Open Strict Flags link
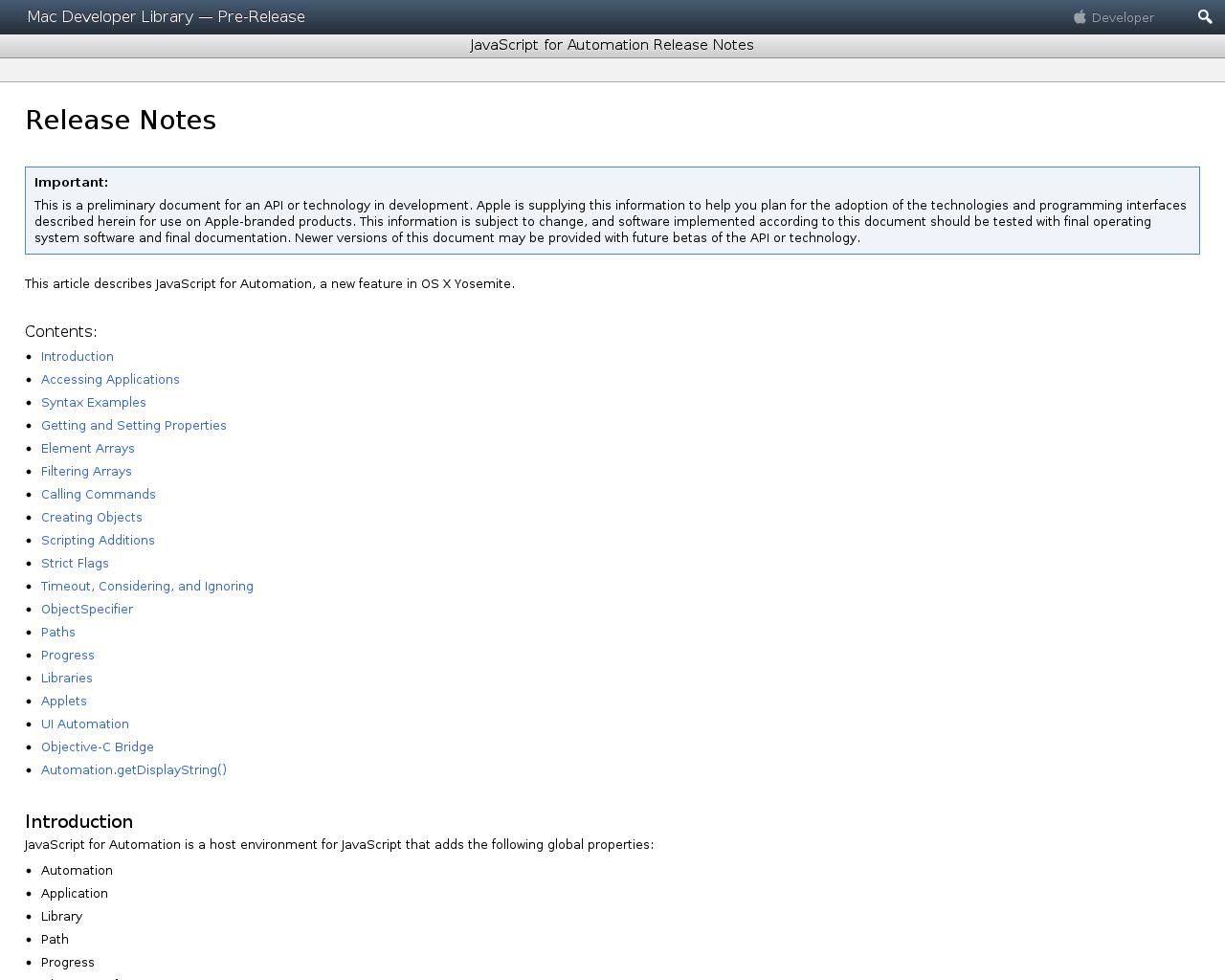This screenshot has width=1225, height=980. tap(75, 563)
